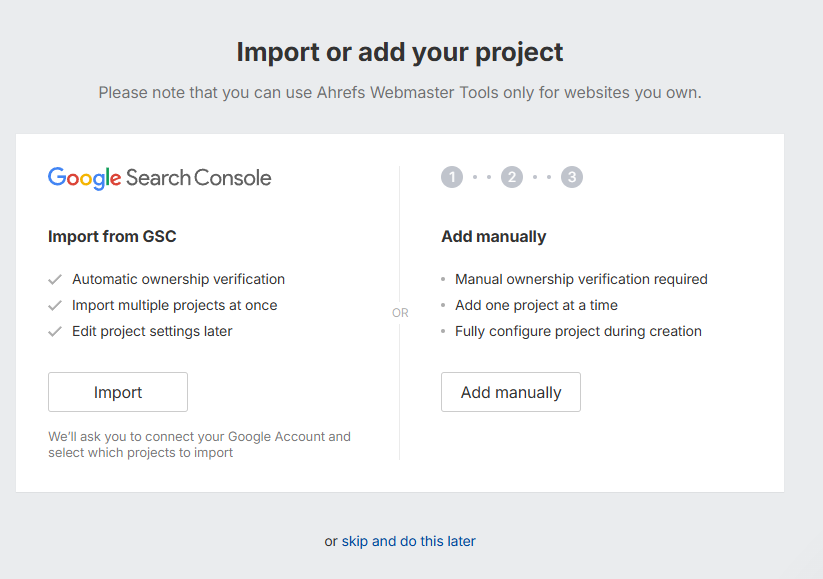This screenshot has width=823, height=579.
Task: Follow the skip and do this later link
Action: tap(408, 541)
